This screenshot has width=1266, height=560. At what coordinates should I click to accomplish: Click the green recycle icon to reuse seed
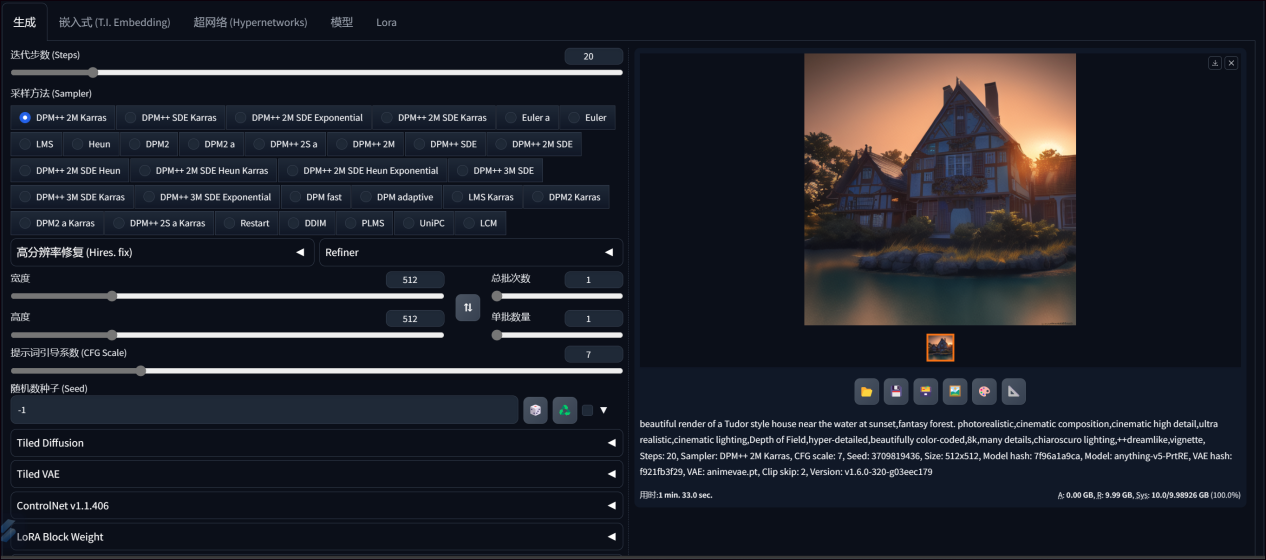point(565,410)
